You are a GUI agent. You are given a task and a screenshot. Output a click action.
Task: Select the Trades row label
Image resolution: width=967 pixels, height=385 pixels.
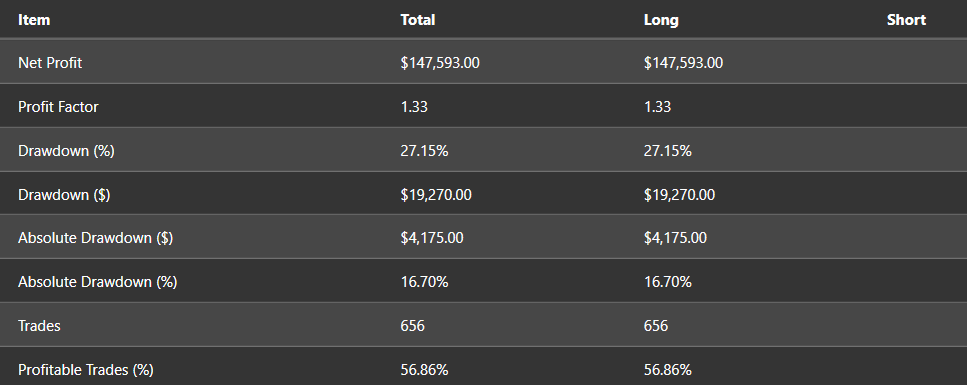tap(39, 326)
